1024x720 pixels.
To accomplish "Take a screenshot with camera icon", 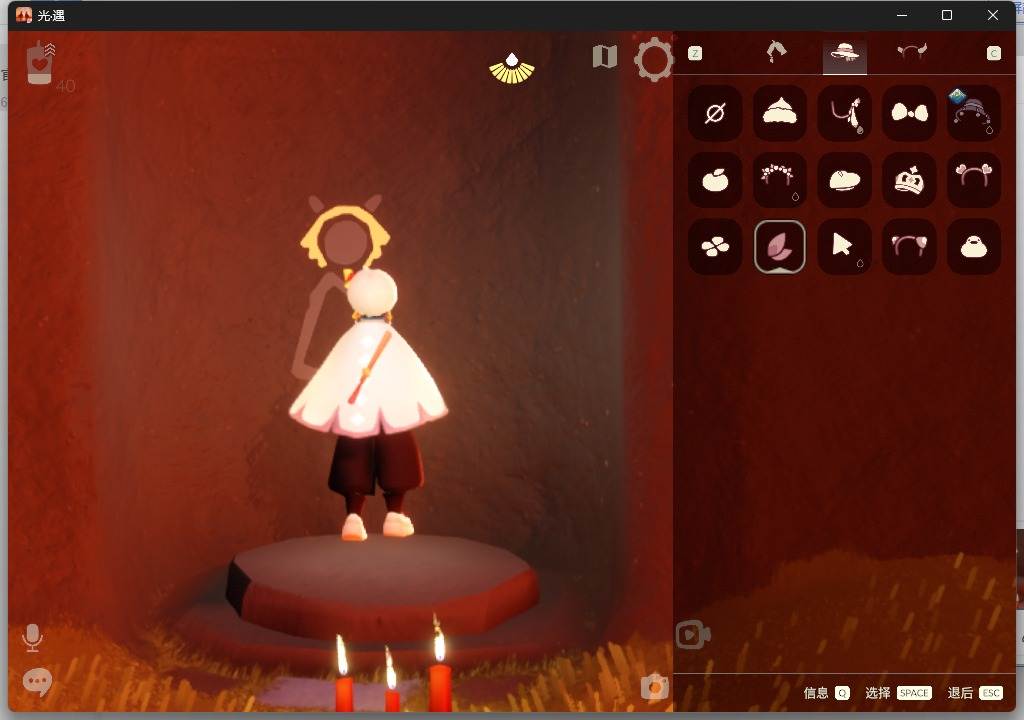I will [654, 687].
